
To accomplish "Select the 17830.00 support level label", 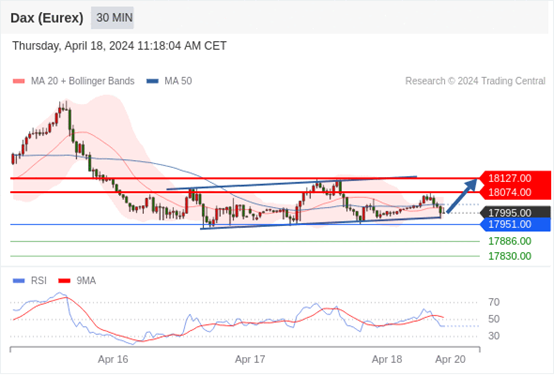I will (509, 256).
